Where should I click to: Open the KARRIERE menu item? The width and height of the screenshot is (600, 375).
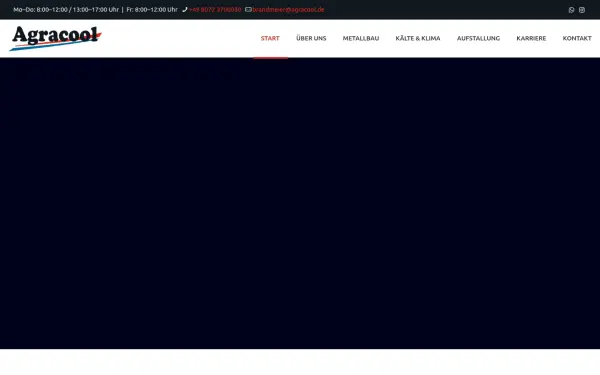(x=531, y=38)
